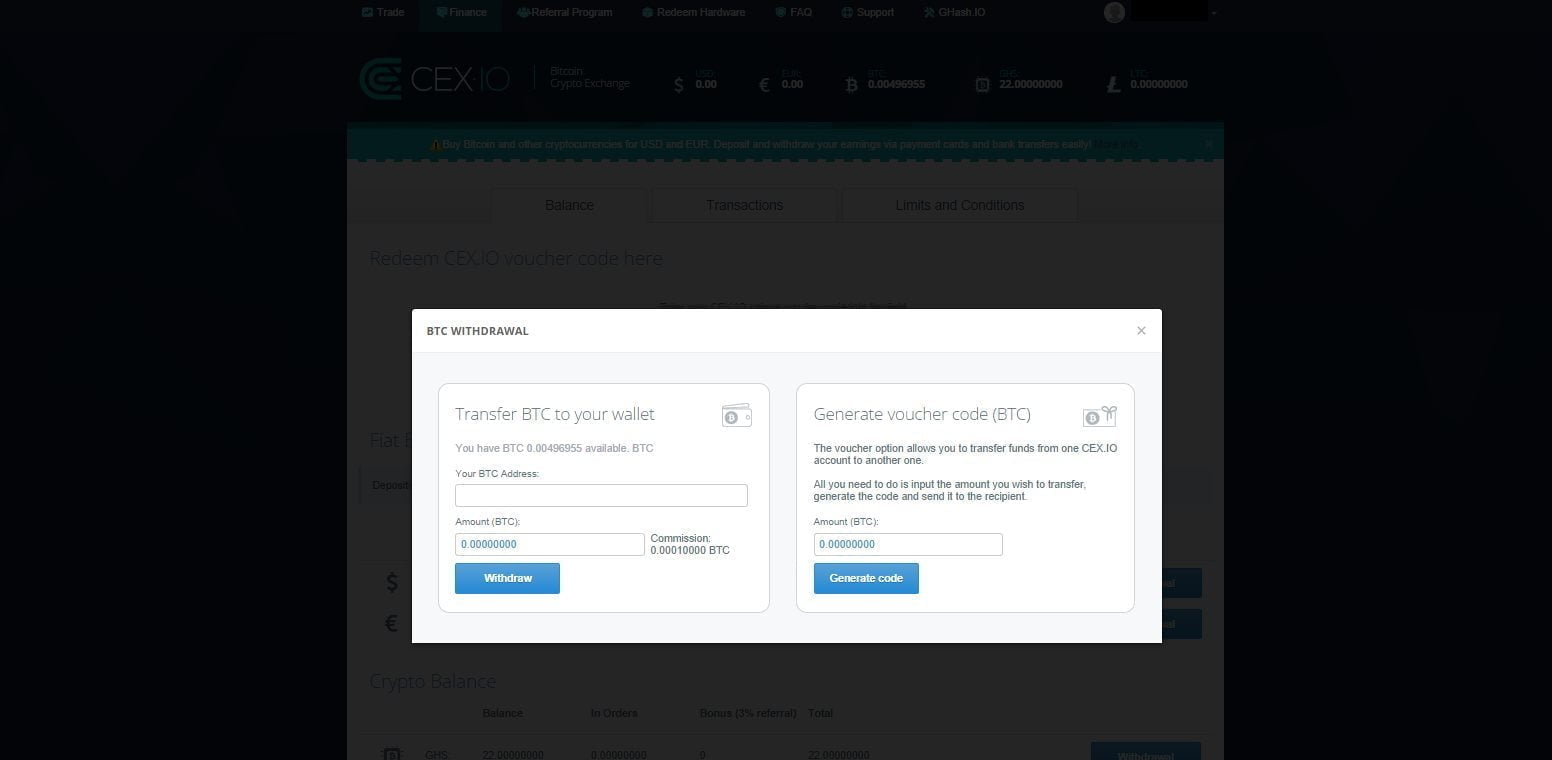1552x760 pixels.
Task: Focus the voucher Amount (BTC) field
Action: (908, 544)
